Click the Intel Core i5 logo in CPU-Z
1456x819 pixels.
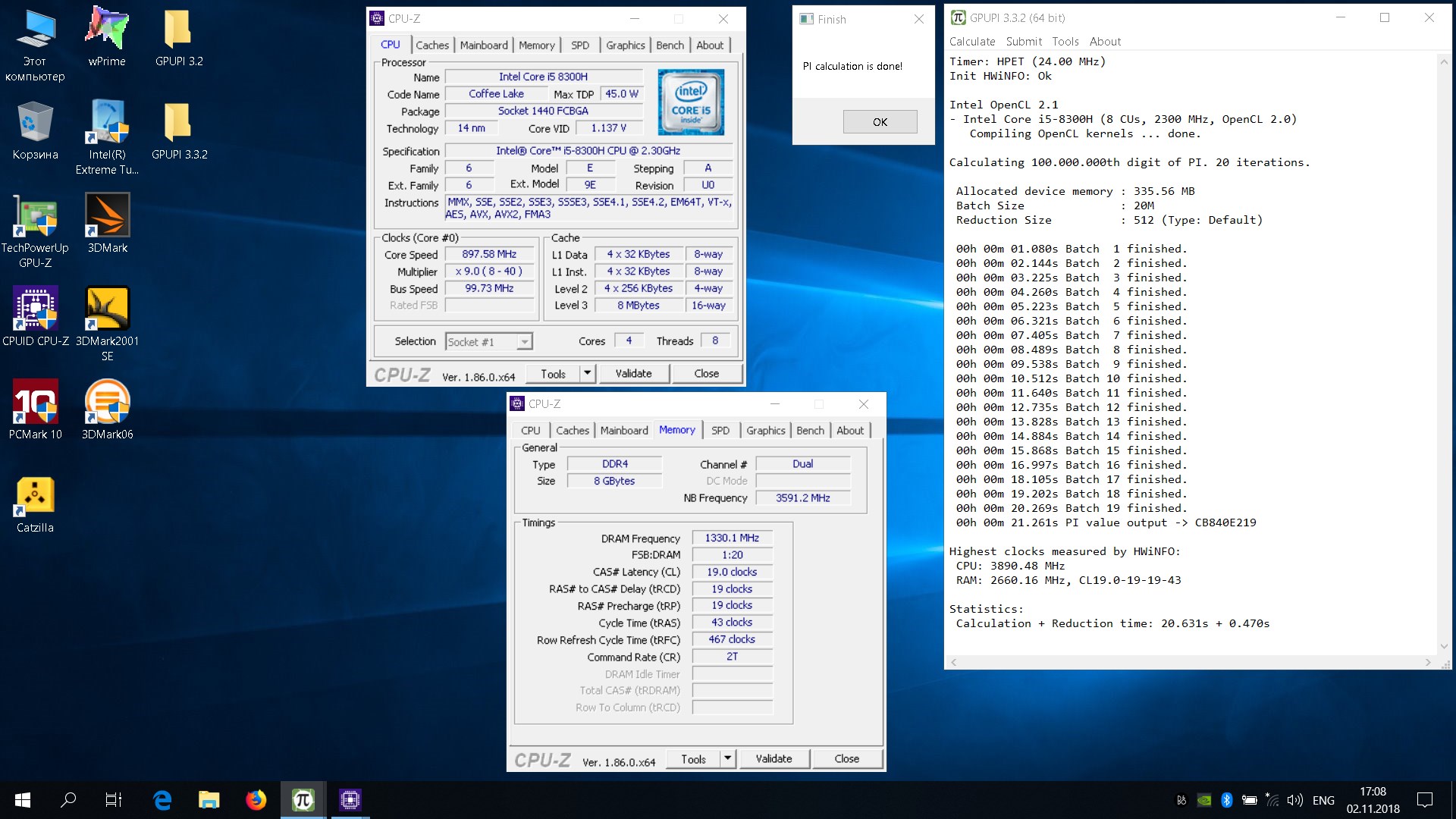691,102
